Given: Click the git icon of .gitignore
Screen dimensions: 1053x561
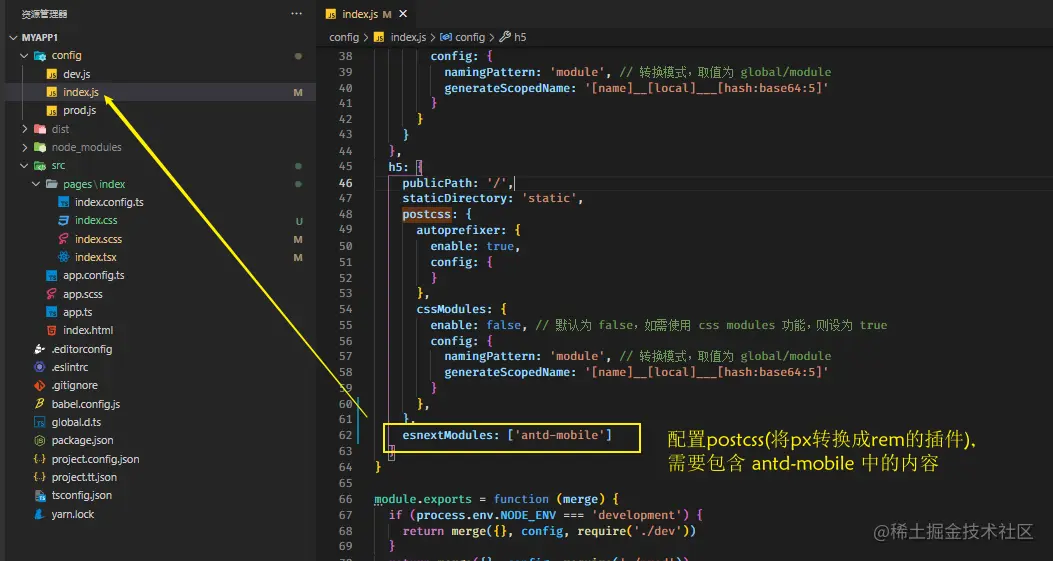Looking at the screenshot, I should click(40, 385).
